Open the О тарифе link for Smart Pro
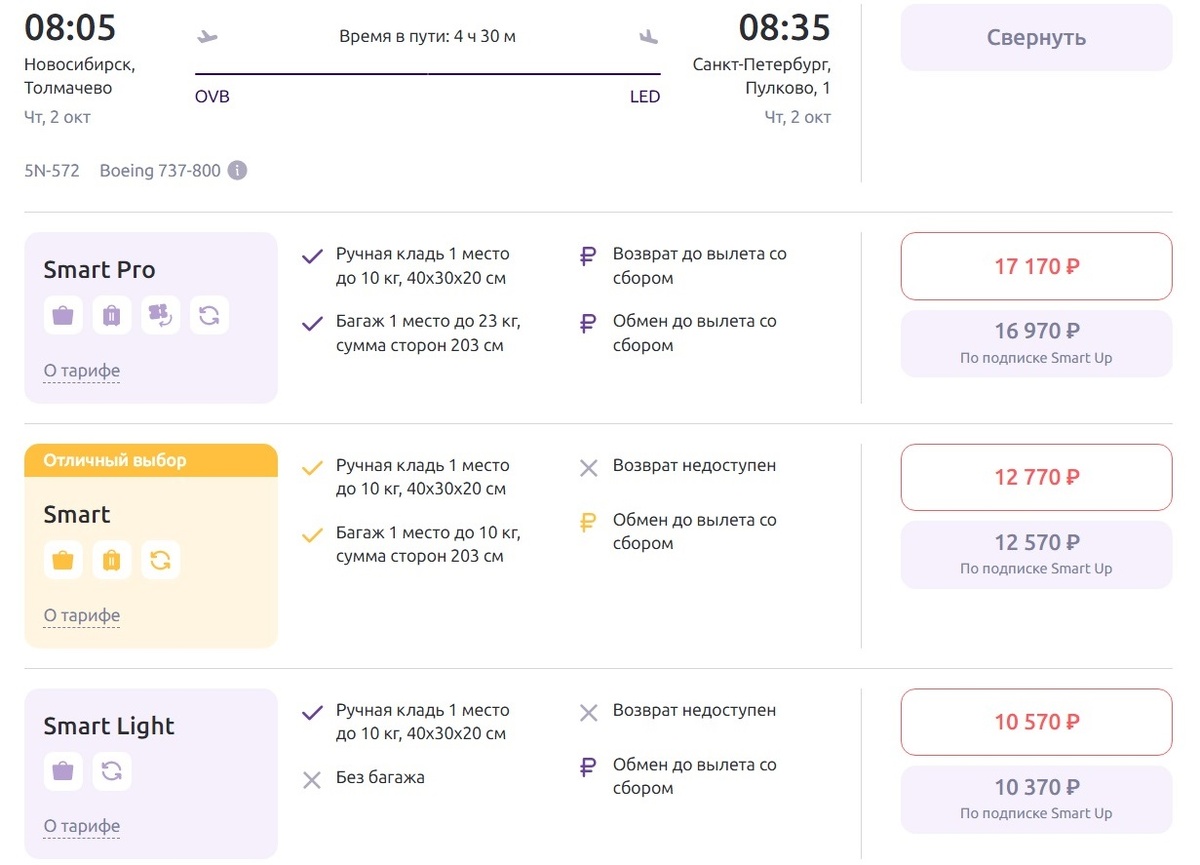This screenshot has height=865, width=1200. click(x=82, y=371)
